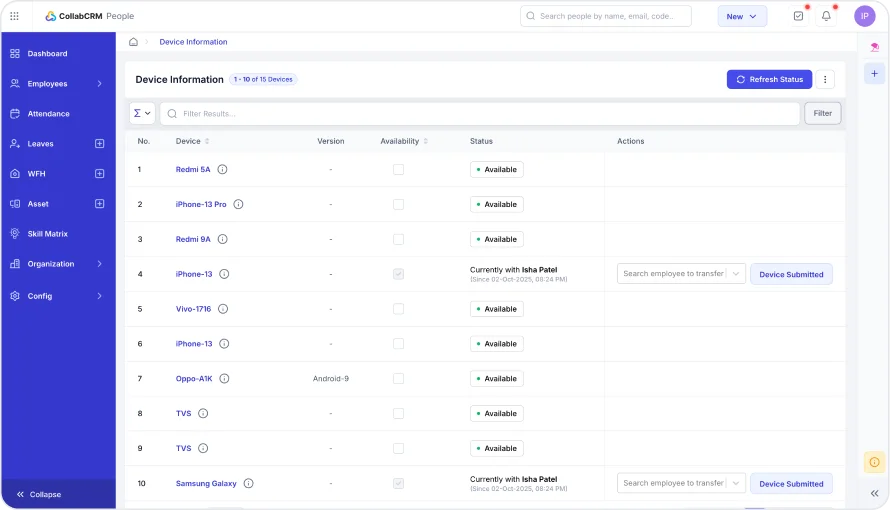Toggle availability checkbox for Redmi 9A
890x510 pixels.
[x=398, y=239]
